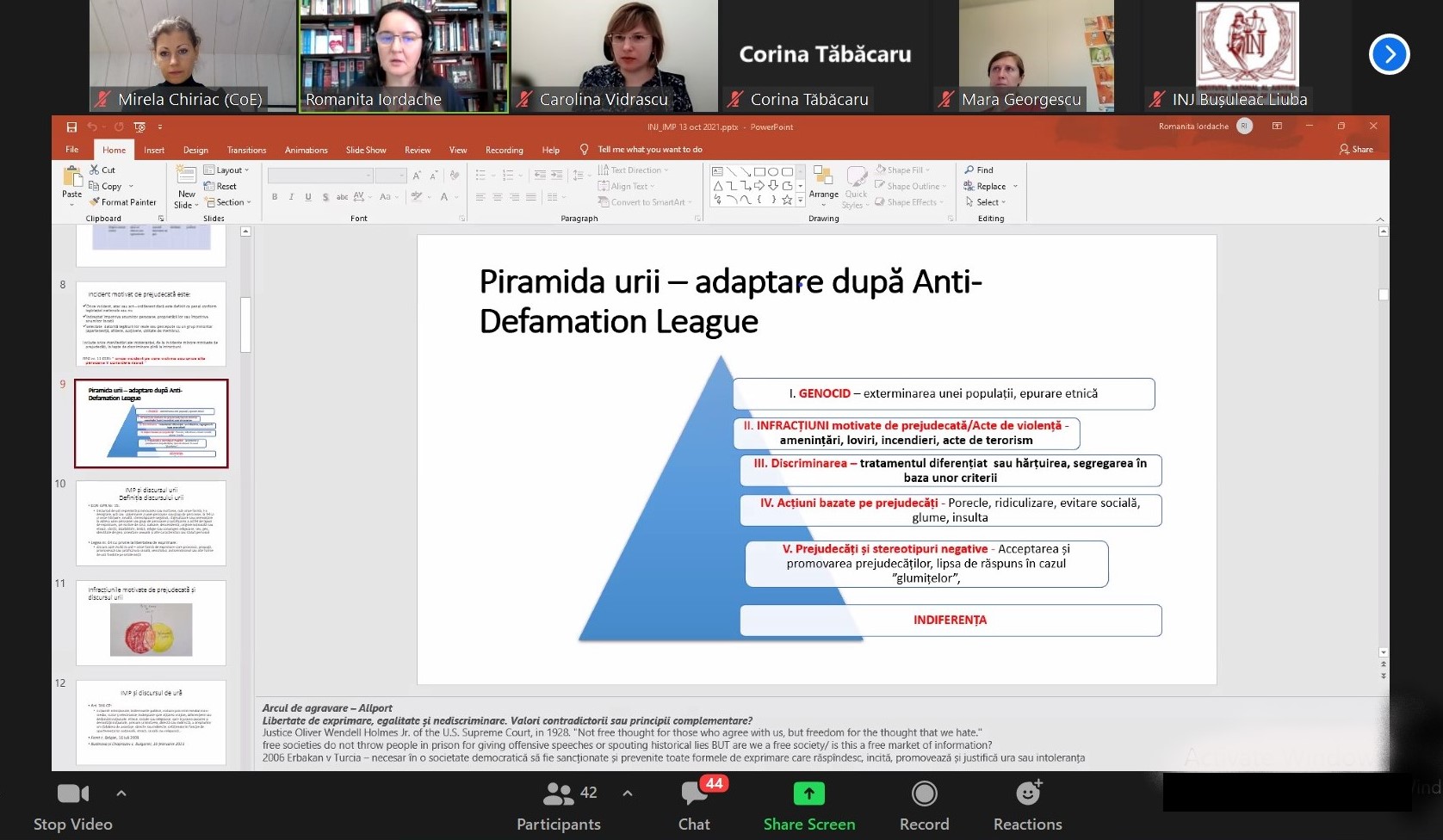Image resolution: width=1443 pixels, height=840 pixels.
Task: Toggle Underline formatting
Action: coord(308,197)
